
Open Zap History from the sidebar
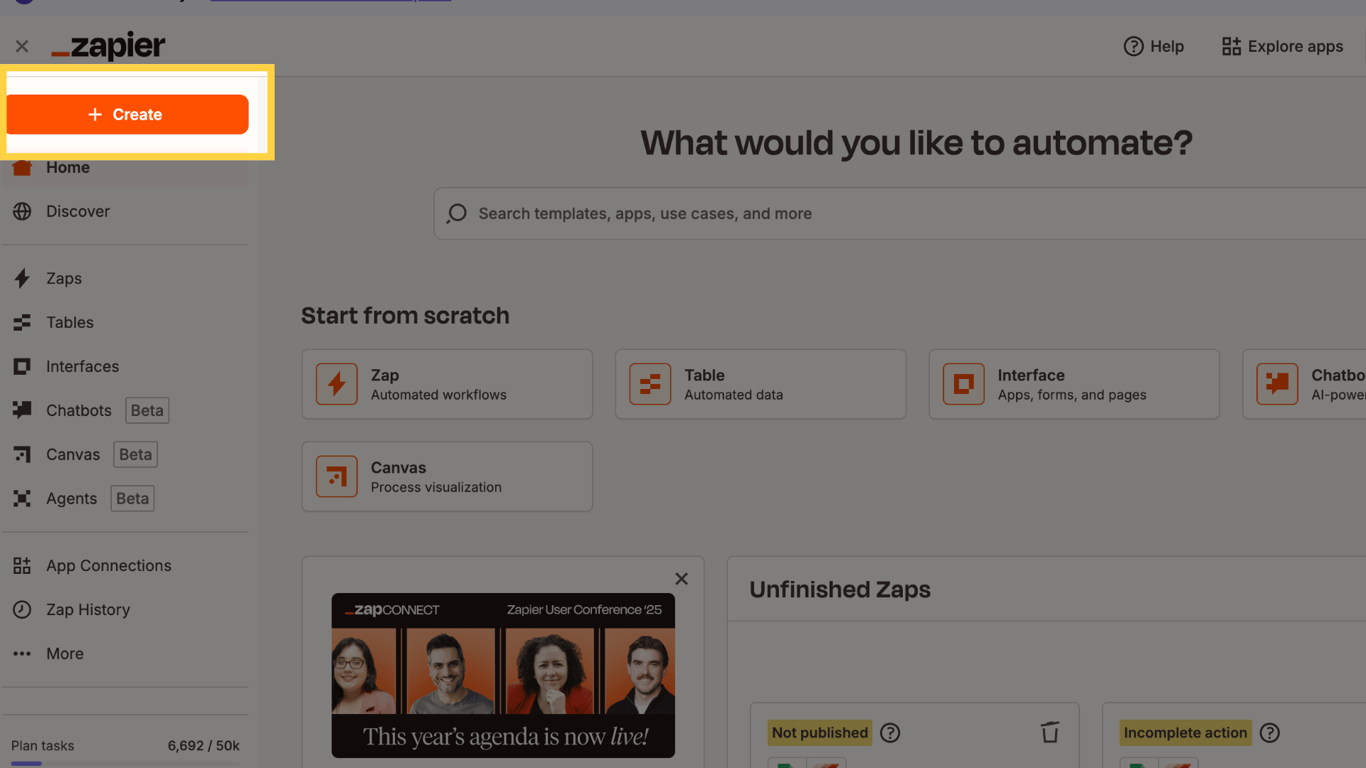[x=87, y=609]
